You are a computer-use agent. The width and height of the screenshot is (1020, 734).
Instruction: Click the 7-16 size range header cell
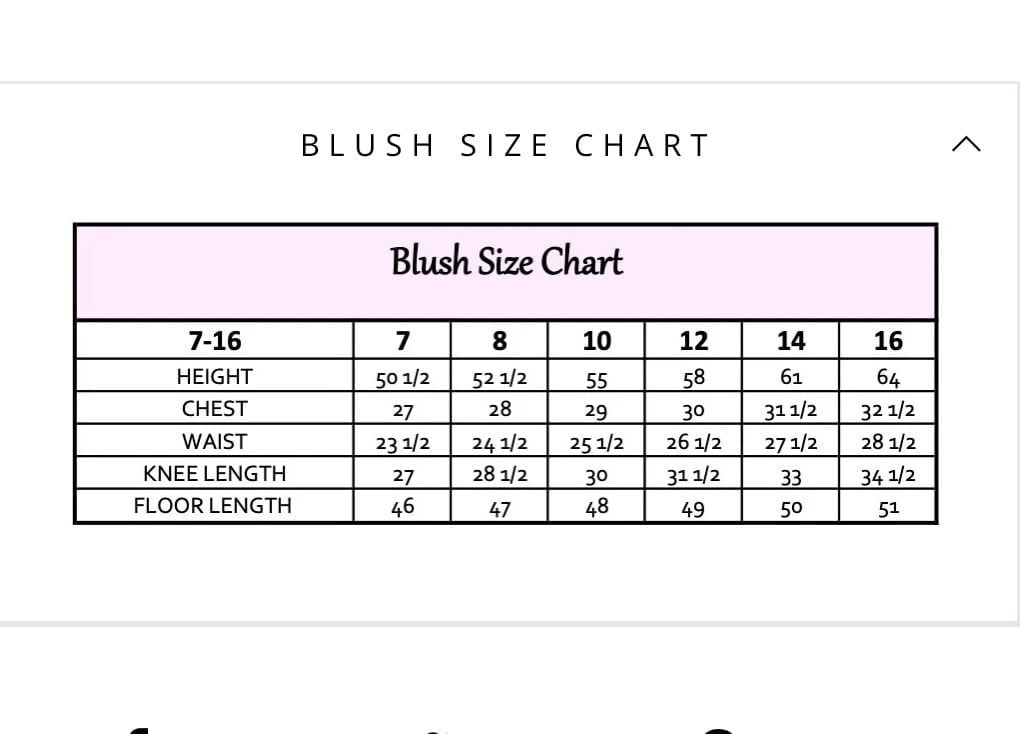(x=215, y=340)
